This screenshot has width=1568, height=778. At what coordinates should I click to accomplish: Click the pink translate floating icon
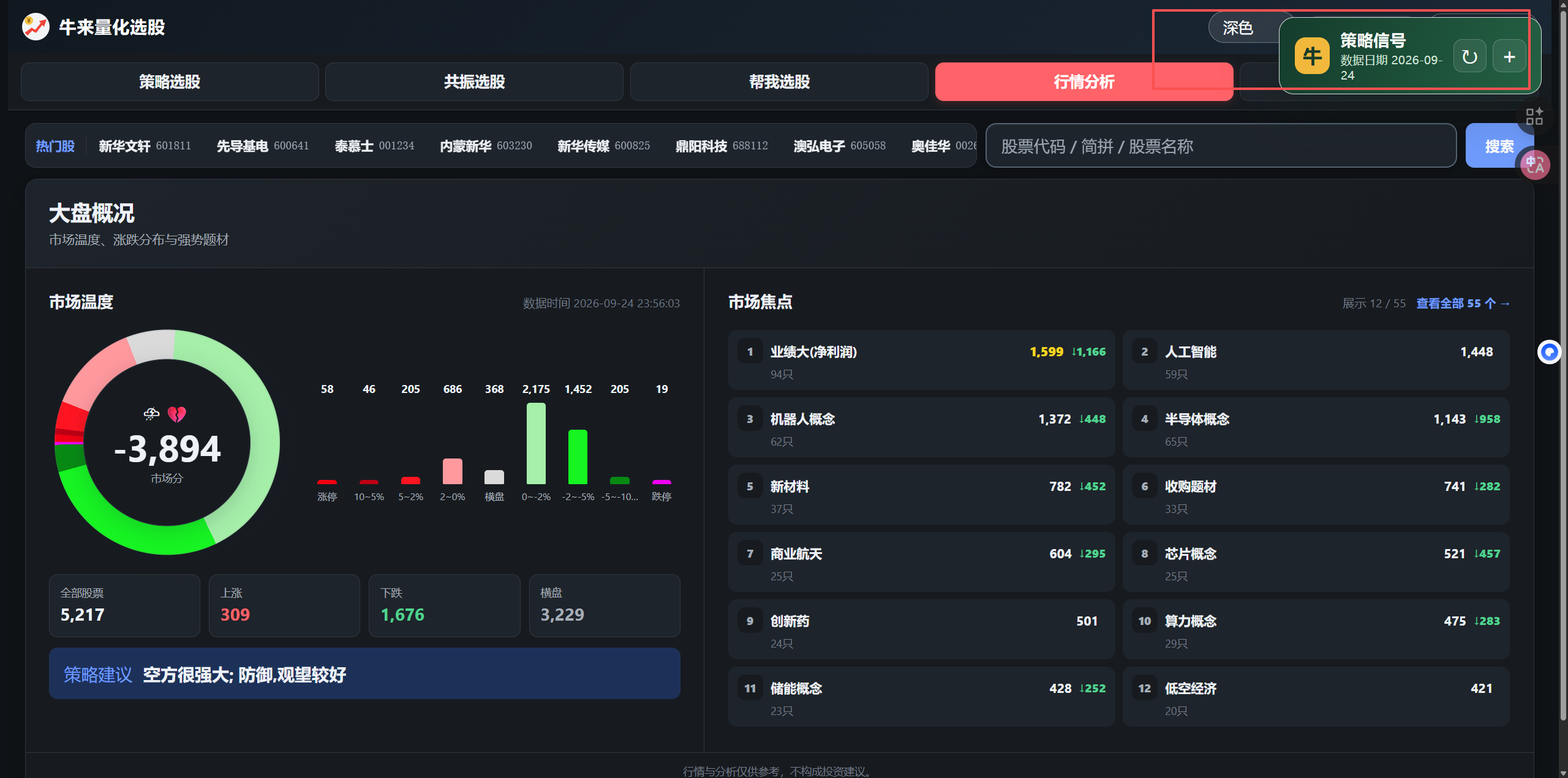click(1535, 165)
